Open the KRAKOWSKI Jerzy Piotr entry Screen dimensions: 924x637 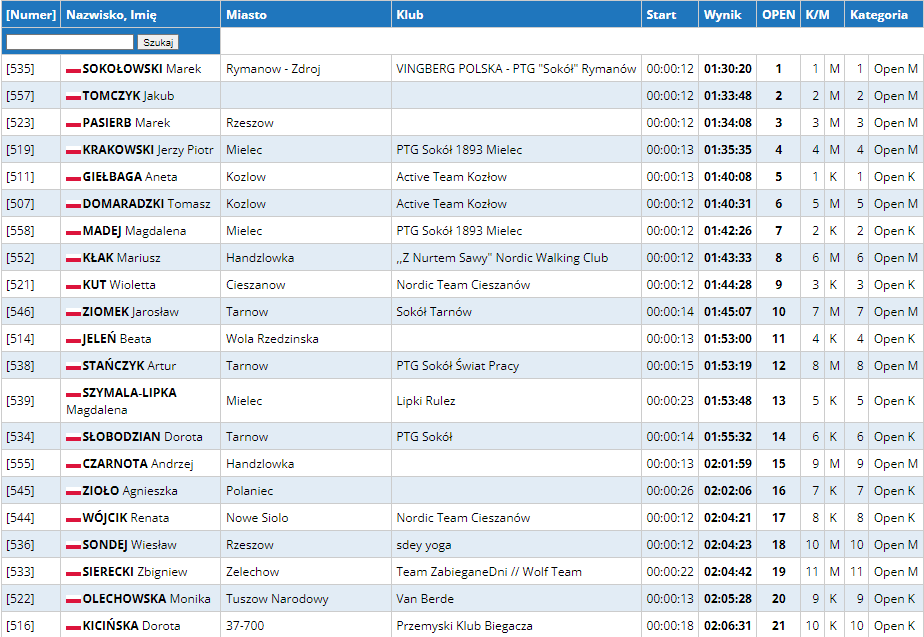147,150
